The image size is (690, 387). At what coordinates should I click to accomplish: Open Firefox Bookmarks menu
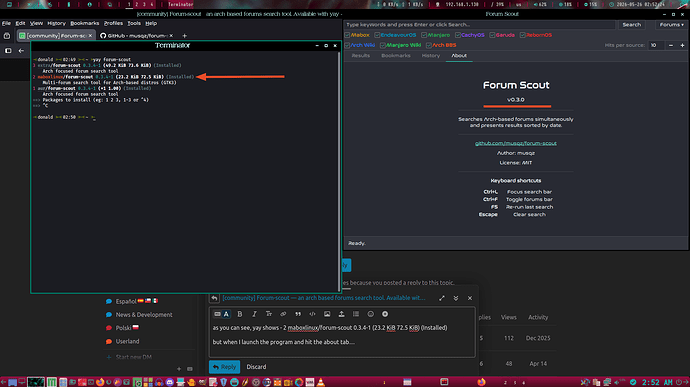click(x=84, y=23)
